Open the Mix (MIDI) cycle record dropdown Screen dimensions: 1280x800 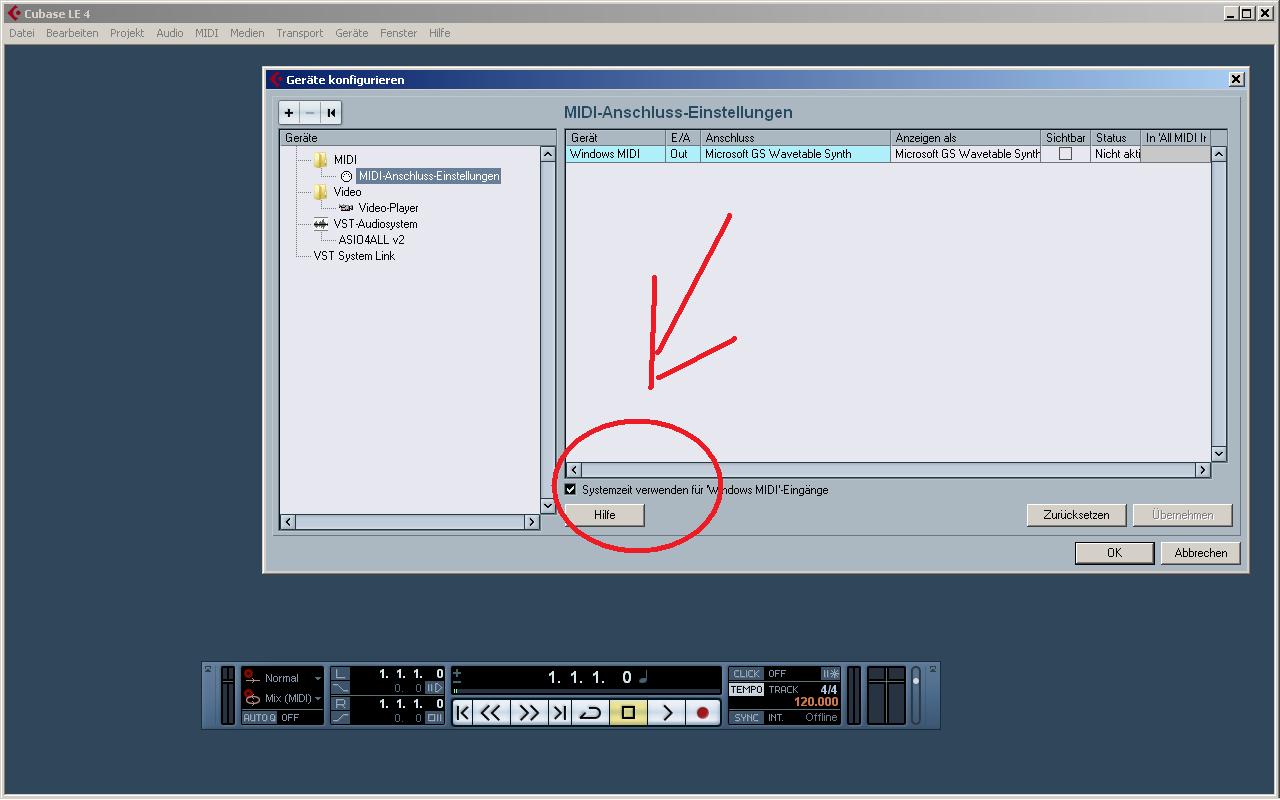point(318,698)
